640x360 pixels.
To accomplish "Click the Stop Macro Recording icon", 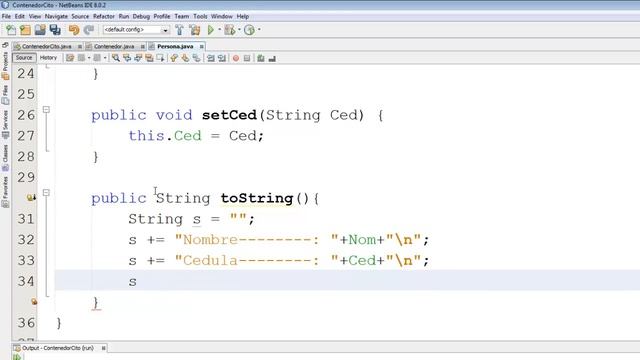I will (x=247, y=58).
